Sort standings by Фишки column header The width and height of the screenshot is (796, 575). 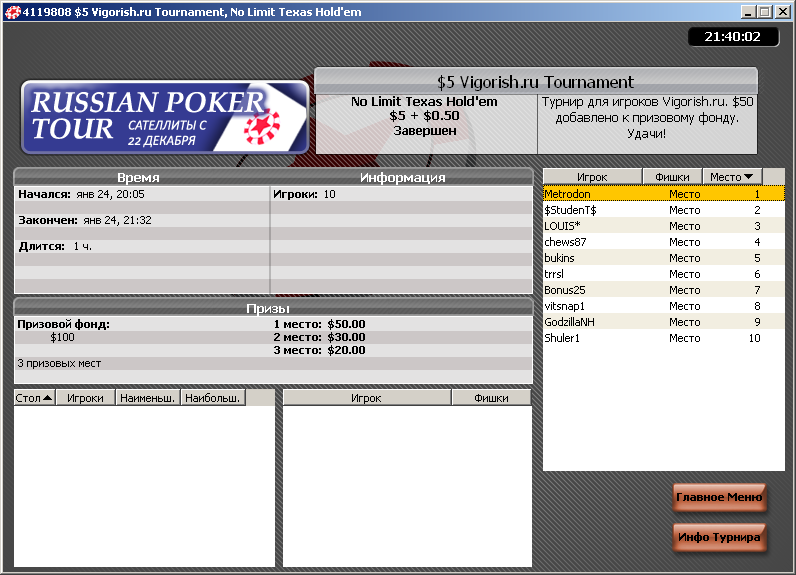tap(672, 177)
